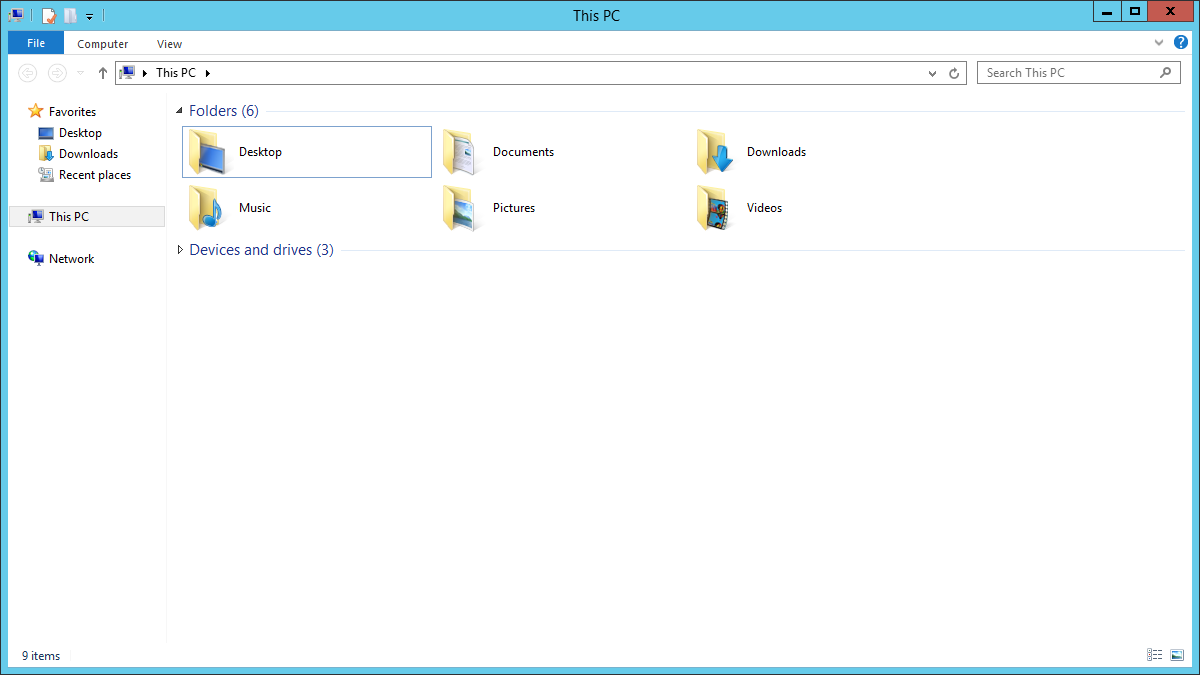Click the This PC system icon in title bar
The image size is (1200, 675).
pyautogui.click(x=16, y=15)
